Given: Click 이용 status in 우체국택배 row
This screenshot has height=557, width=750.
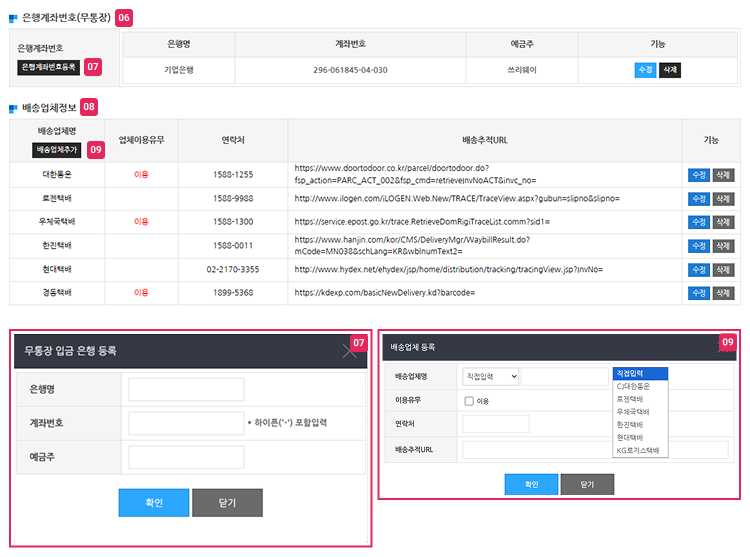Looking at the screenshot, I should [x=141, y=222].
